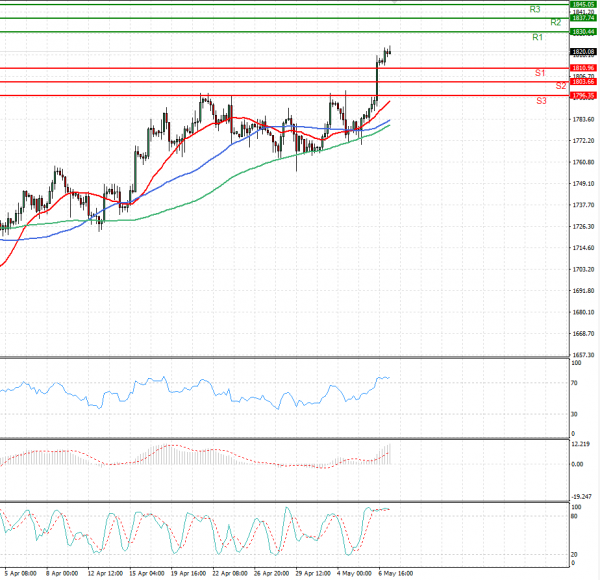Click the 1714.60 price axis value
Image resolution: width=600 pixels, height=580 pixels.
583,248
